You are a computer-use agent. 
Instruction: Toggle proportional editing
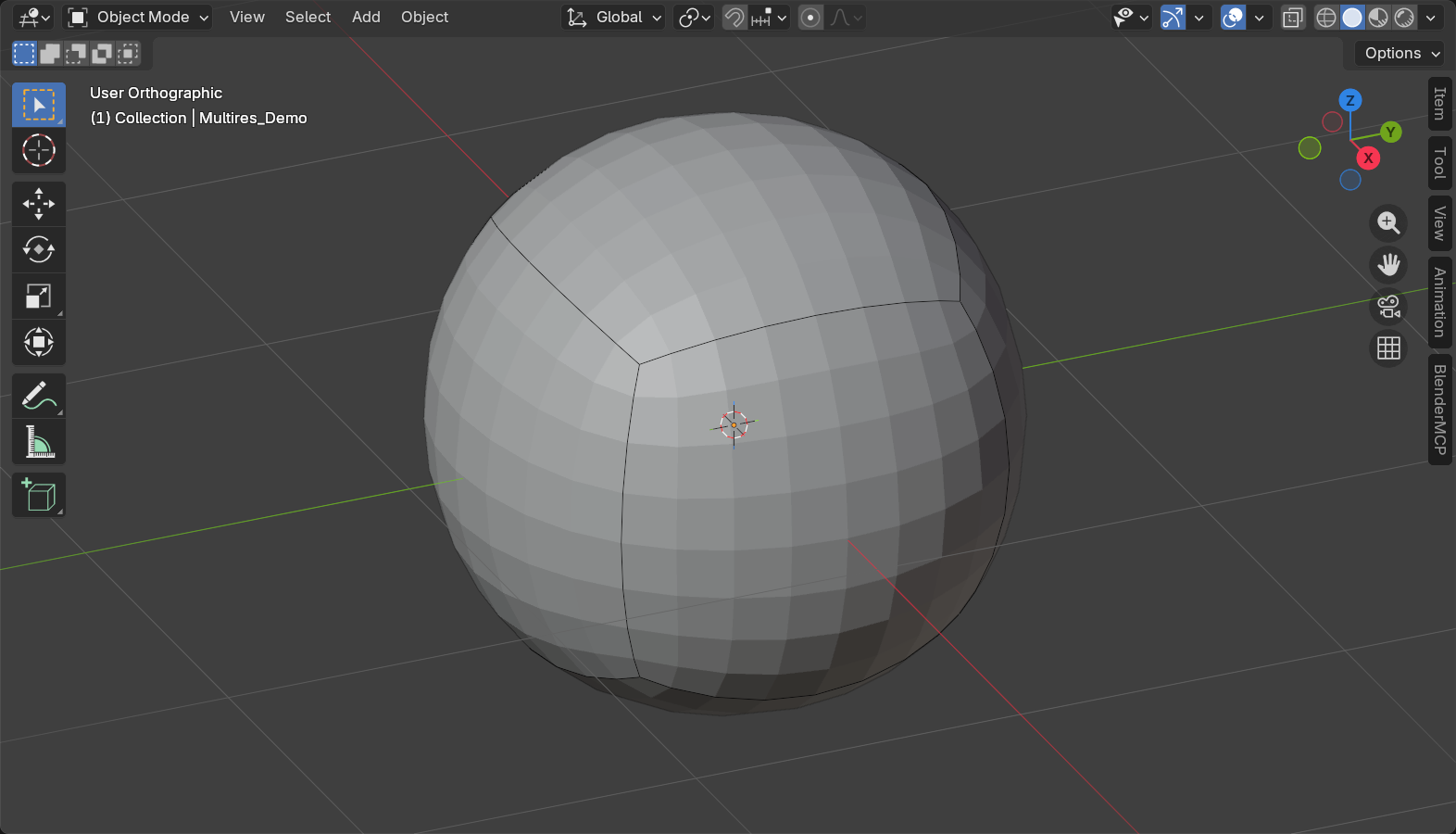point(810,18)
